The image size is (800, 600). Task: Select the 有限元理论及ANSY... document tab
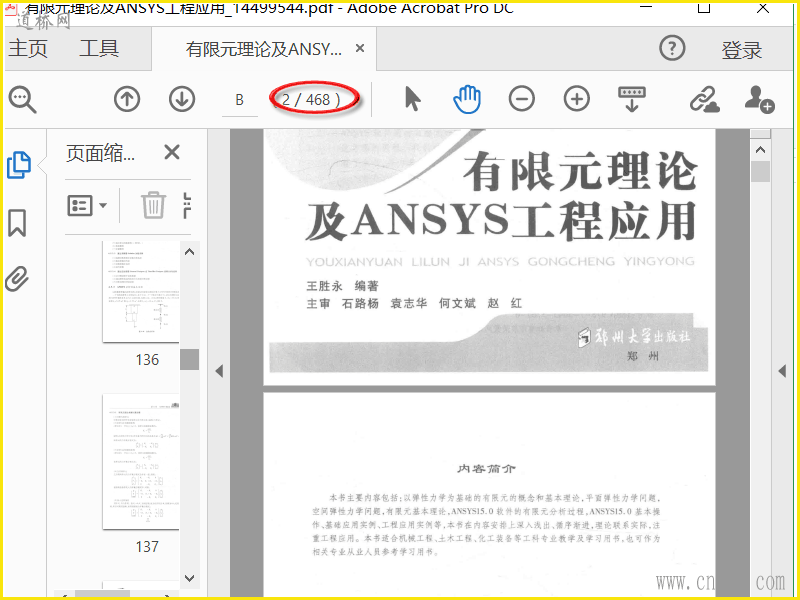pos(263,49)
